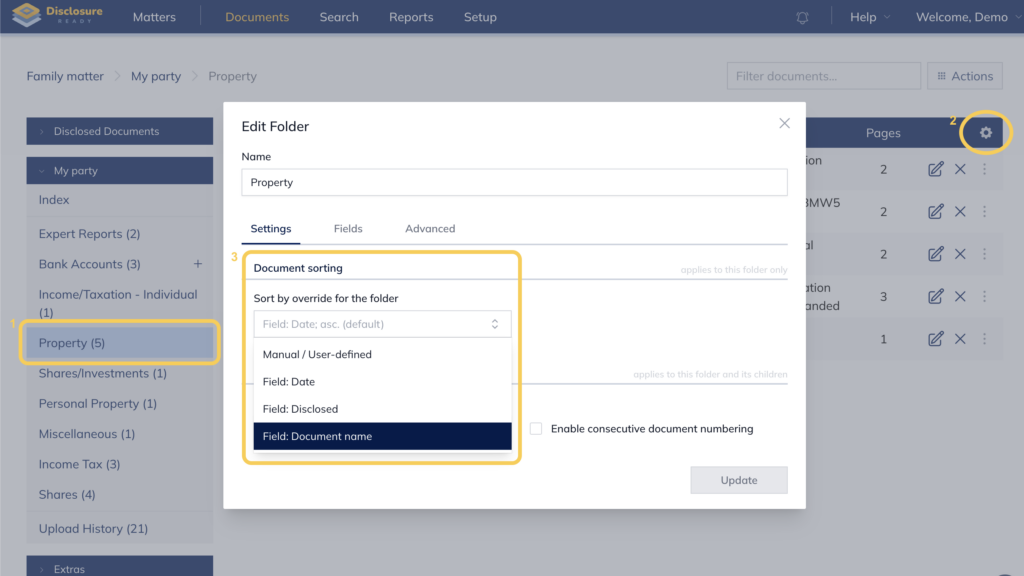The height and width of the screenshot is (576, 1024).
Task: Switch to the Fields tab
Action: pos(348,229)
